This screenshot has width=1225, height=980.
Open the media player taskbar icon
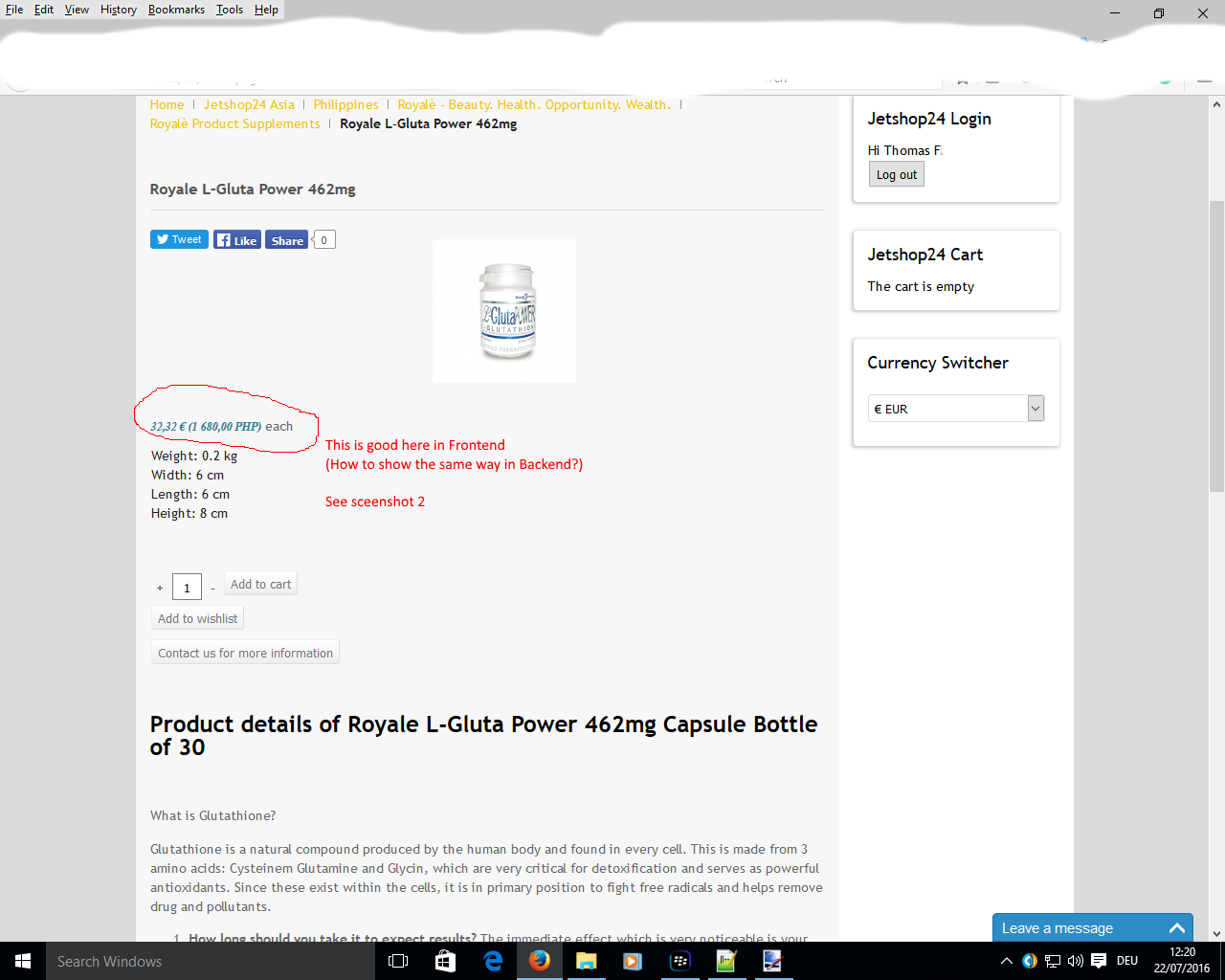(x=633, y=961)
